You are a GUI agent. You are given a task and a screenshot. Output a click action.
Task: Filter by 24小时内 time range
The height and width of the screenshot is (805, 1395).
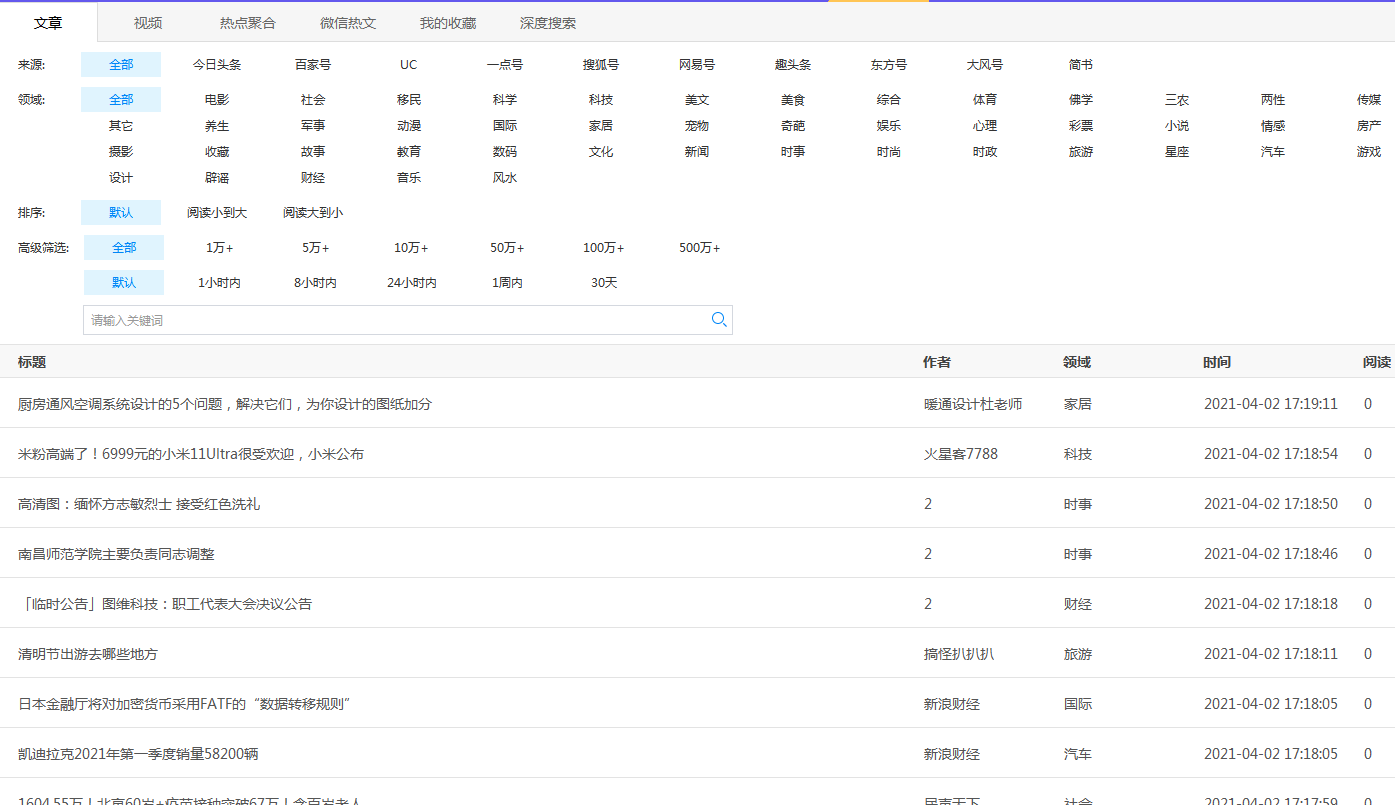(x=411, y=283)
